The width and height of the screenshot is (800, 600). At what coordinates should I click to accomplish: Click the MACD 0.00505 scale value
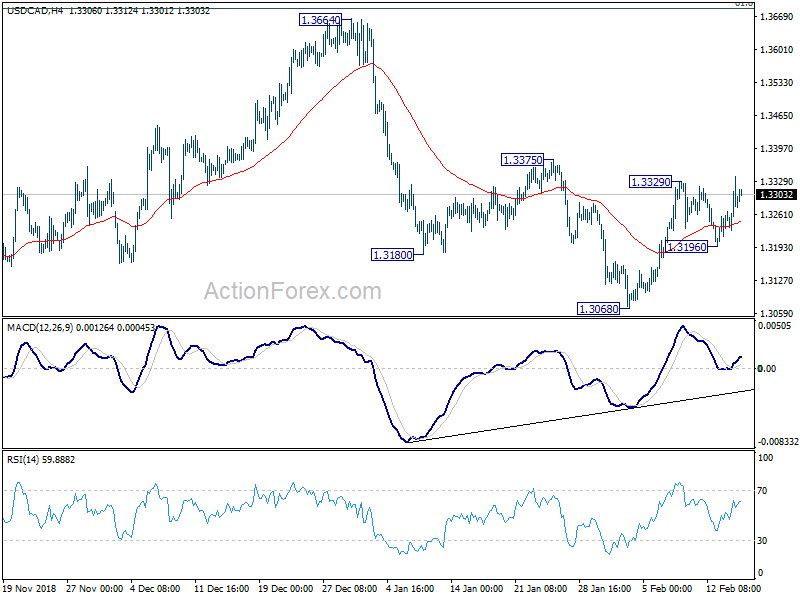[774, 326]
